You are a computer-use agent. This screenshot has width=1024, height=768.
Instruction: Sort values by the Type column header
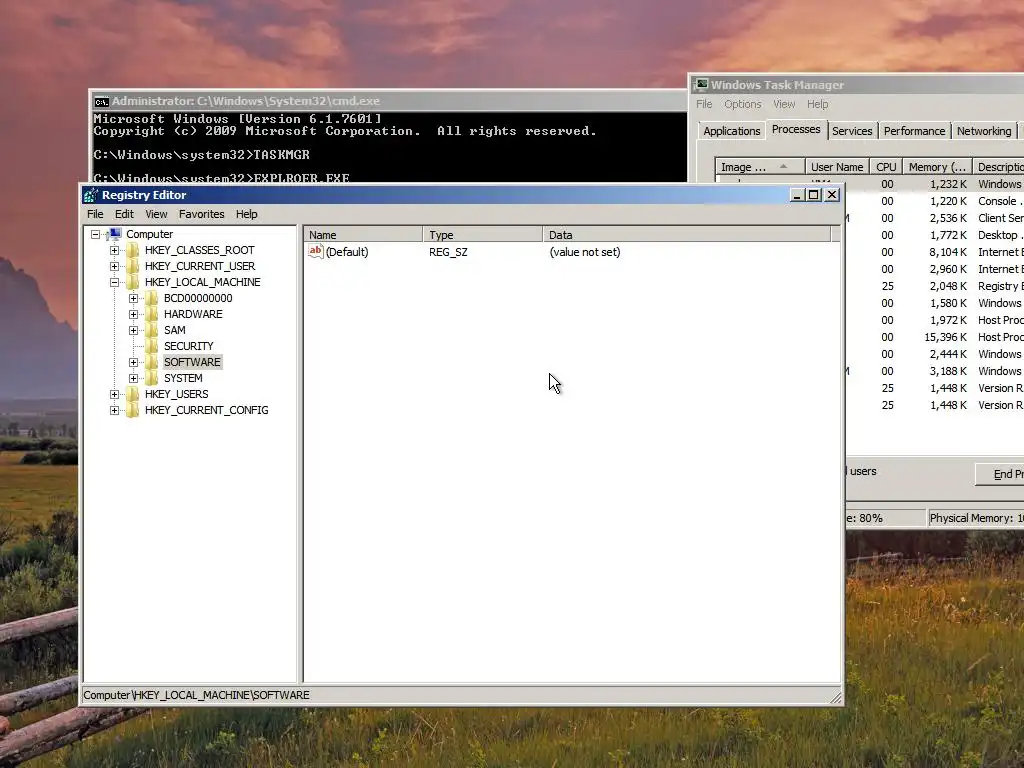tap(483, 234)
